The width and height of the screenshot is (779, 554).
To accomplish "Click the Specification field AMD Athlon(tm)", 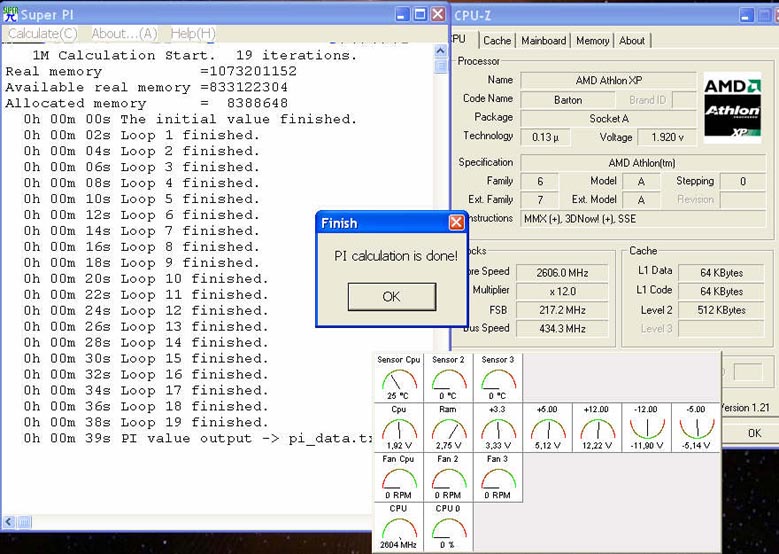I will click(x=643, y=163).
